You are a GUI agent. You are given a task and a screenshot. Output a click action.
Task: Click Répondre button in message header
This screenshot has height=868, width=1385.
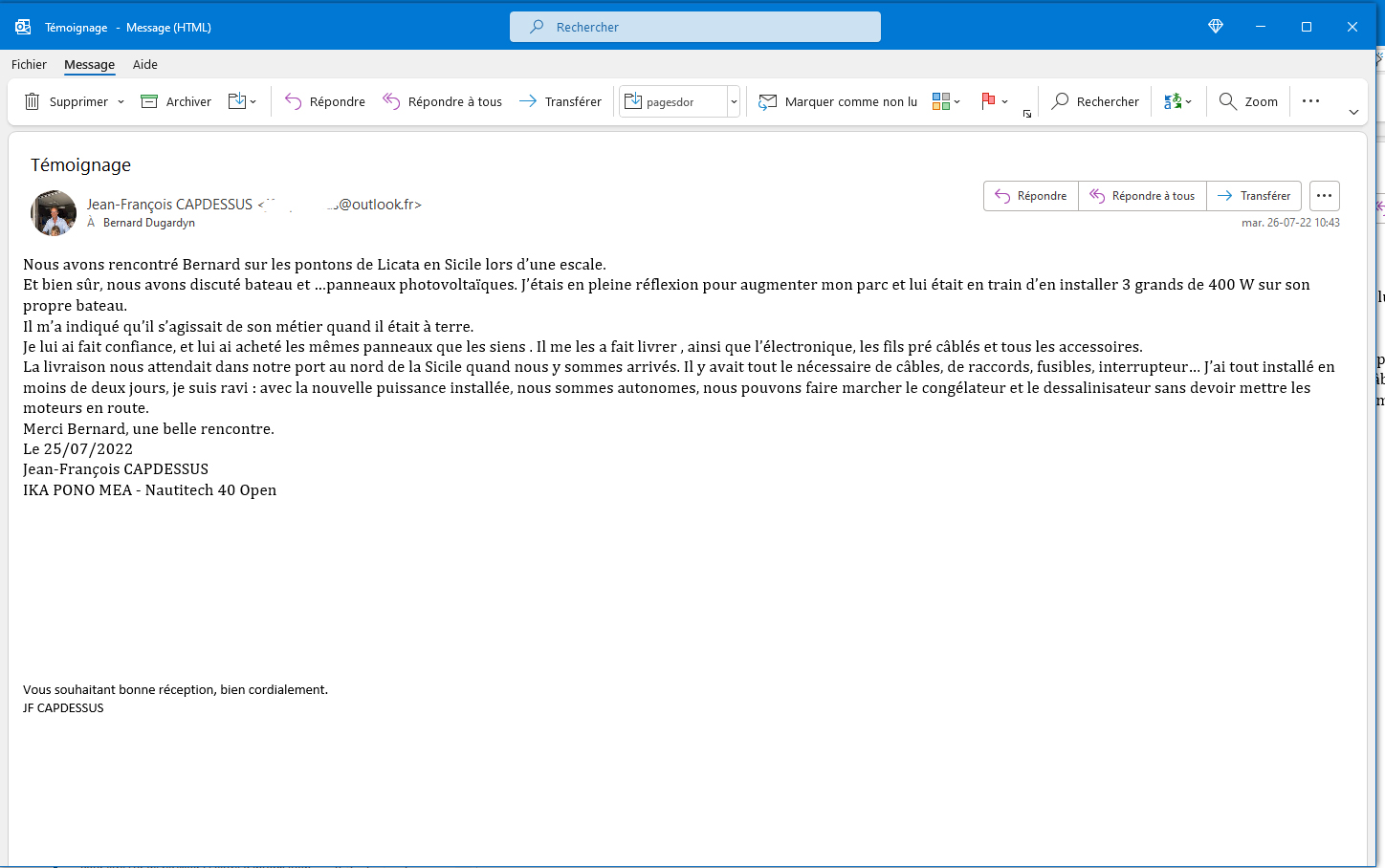(1031, 196)
